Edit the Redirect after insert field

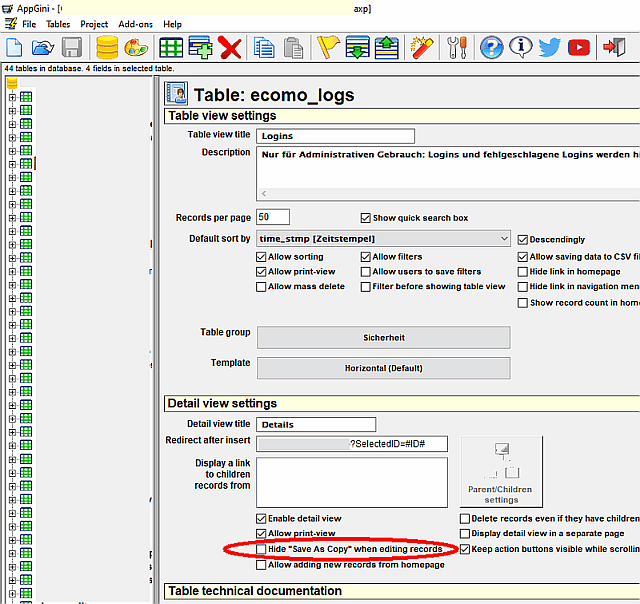(352, 444)
